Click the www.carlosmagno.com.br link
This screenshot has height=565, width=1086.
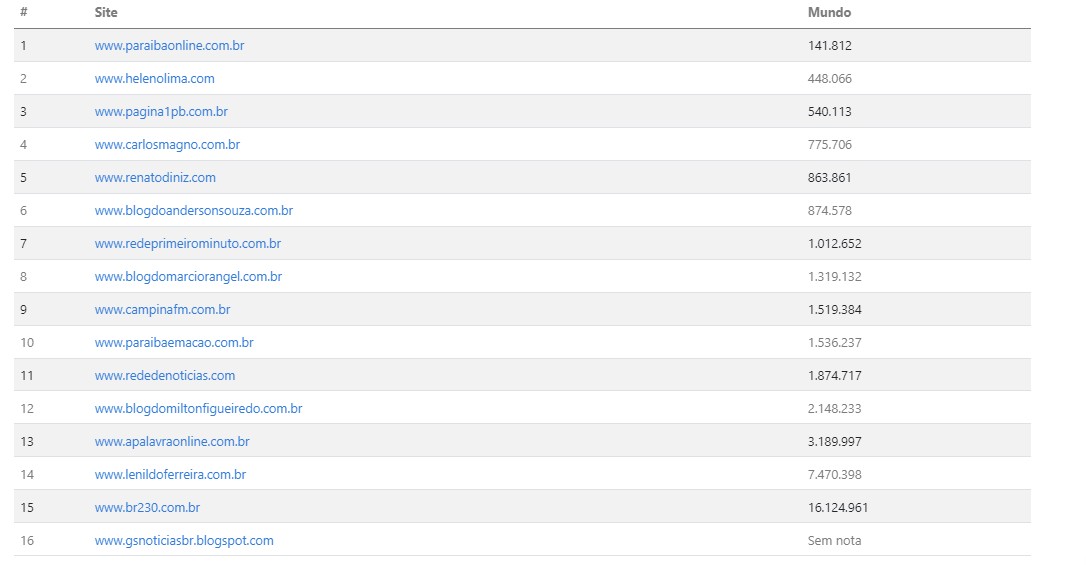[167, 145]
